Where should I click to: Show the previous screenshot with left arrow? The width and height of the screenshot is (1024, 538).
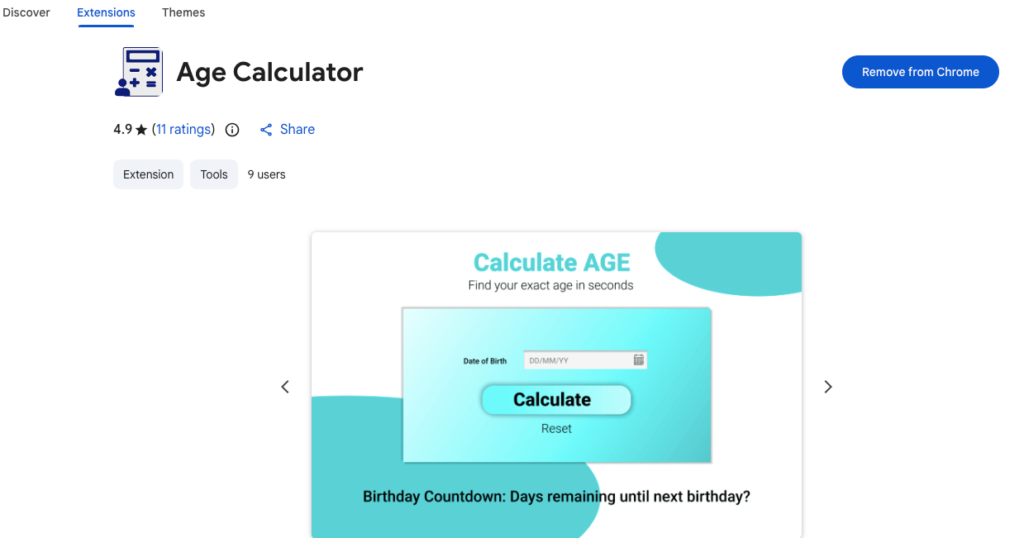285,387
